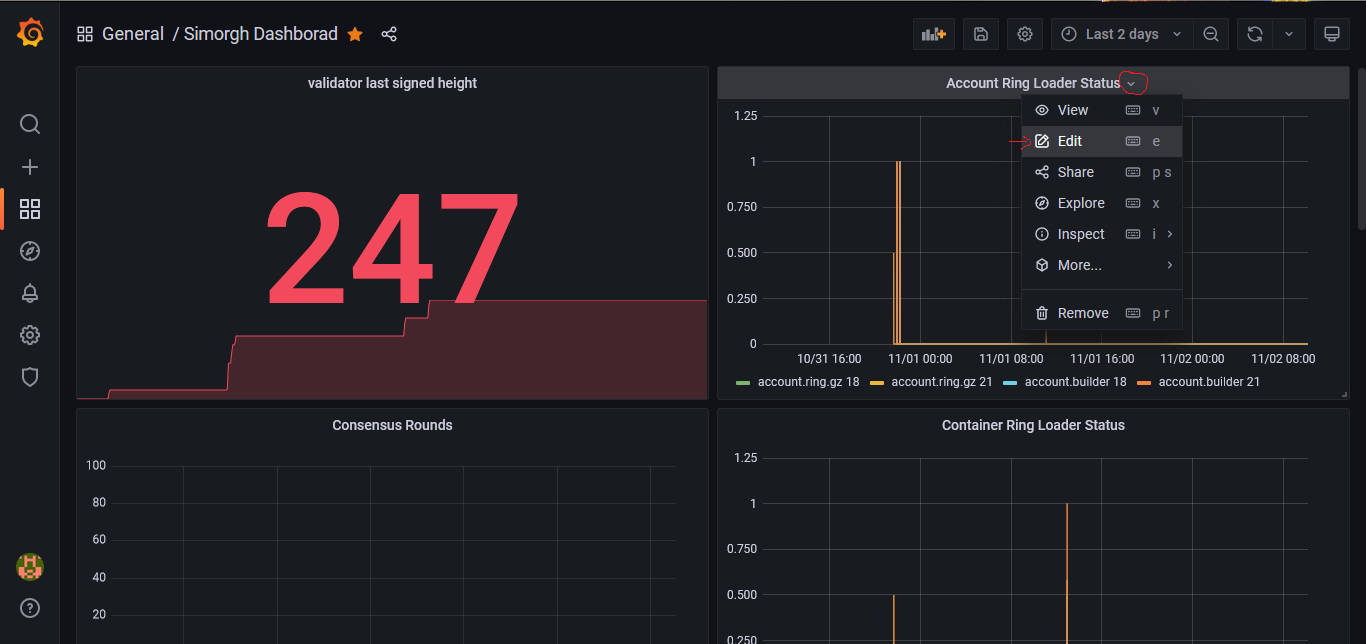The height and width of the screenshot is (644, 1366).
Task: Open Server Admin shield icon
Action: 30,377
